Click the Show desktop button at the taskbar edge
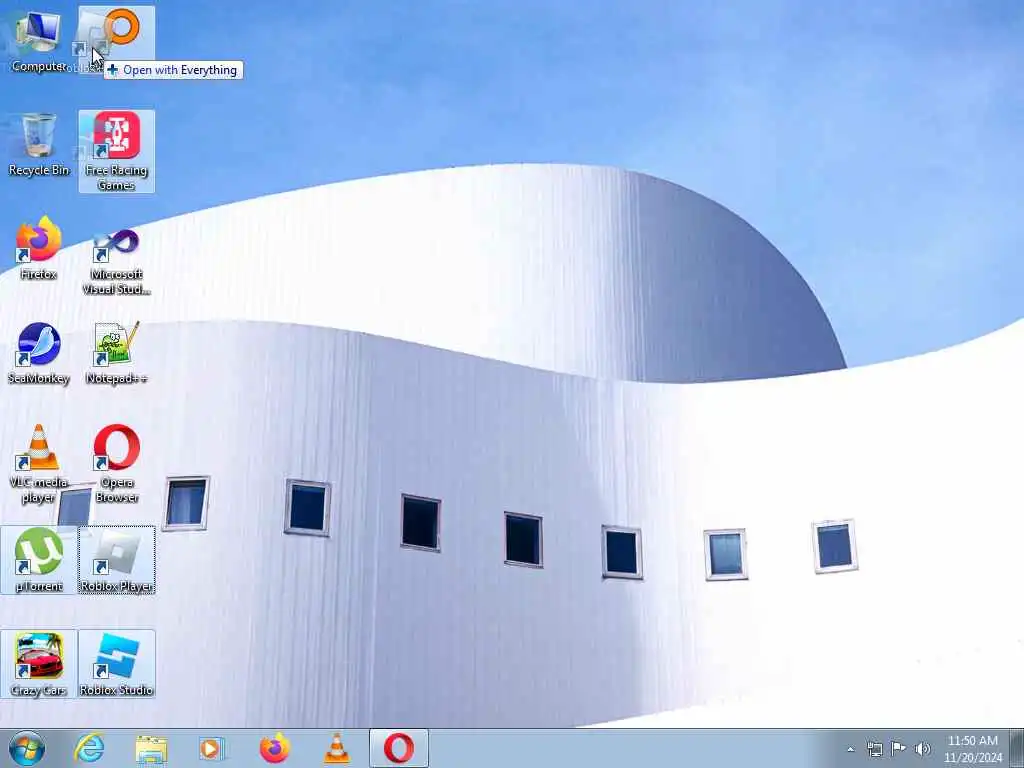The width and height of the screenshot is (1024, 768). pyautogui.click(x=1017, y=748)
